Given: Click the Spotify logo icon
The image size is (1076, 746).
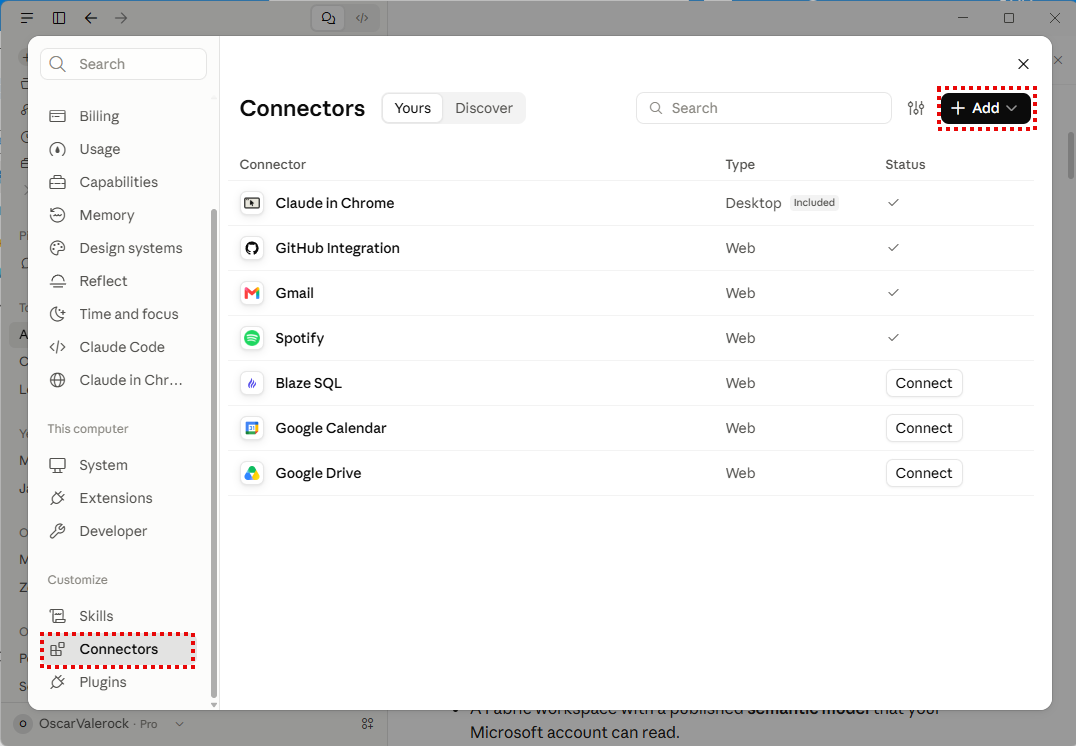Looking at the screenshot, I should click(x=252, y=338).
